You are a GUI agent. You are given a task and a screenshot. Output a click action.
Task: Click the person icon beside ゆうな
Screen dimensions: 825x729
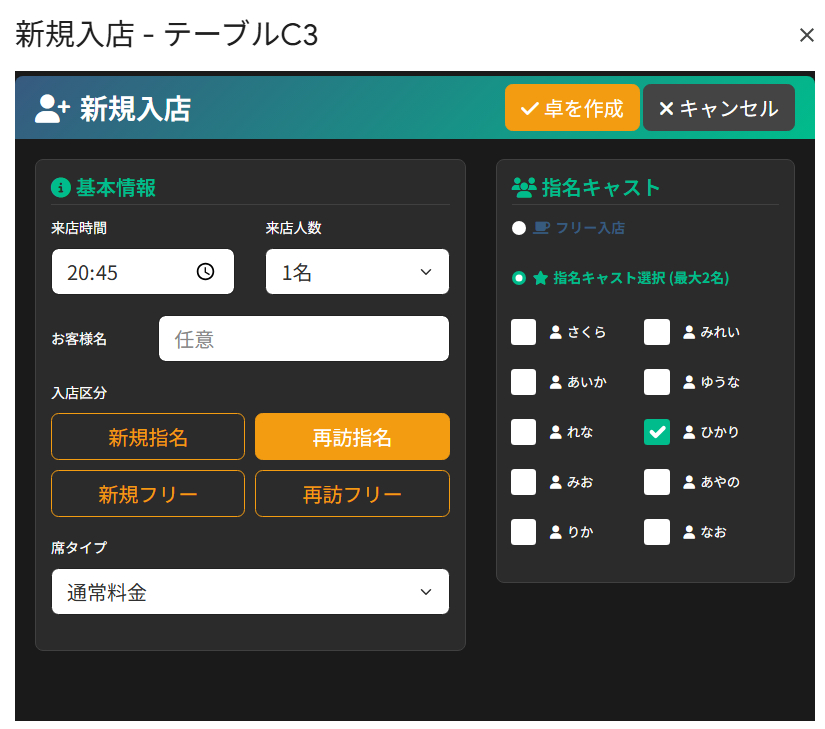(x=689, y=382)
